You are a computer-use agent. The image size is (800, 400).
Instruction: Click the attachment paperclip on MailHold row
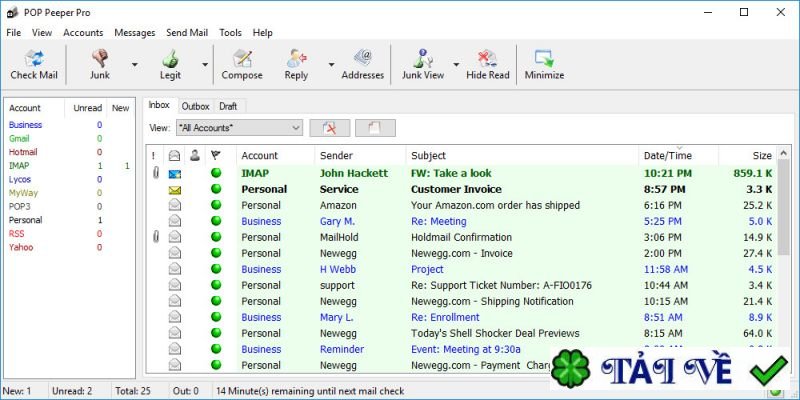pos(156,237)
